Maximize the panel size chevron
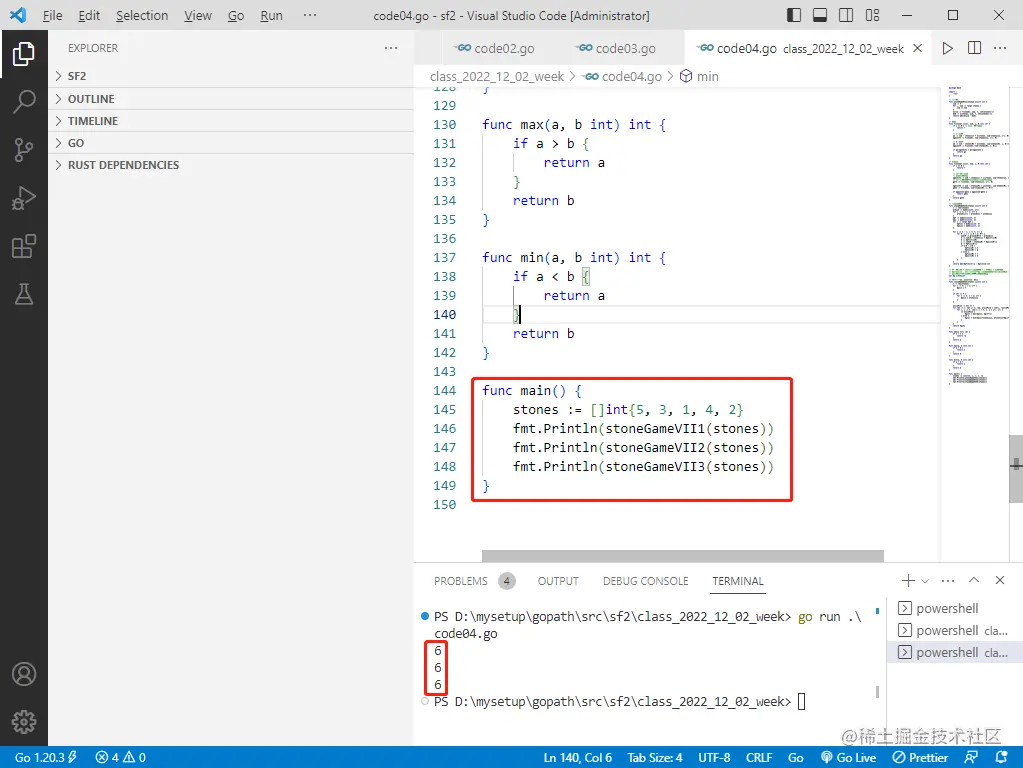 tap(974, 580)
